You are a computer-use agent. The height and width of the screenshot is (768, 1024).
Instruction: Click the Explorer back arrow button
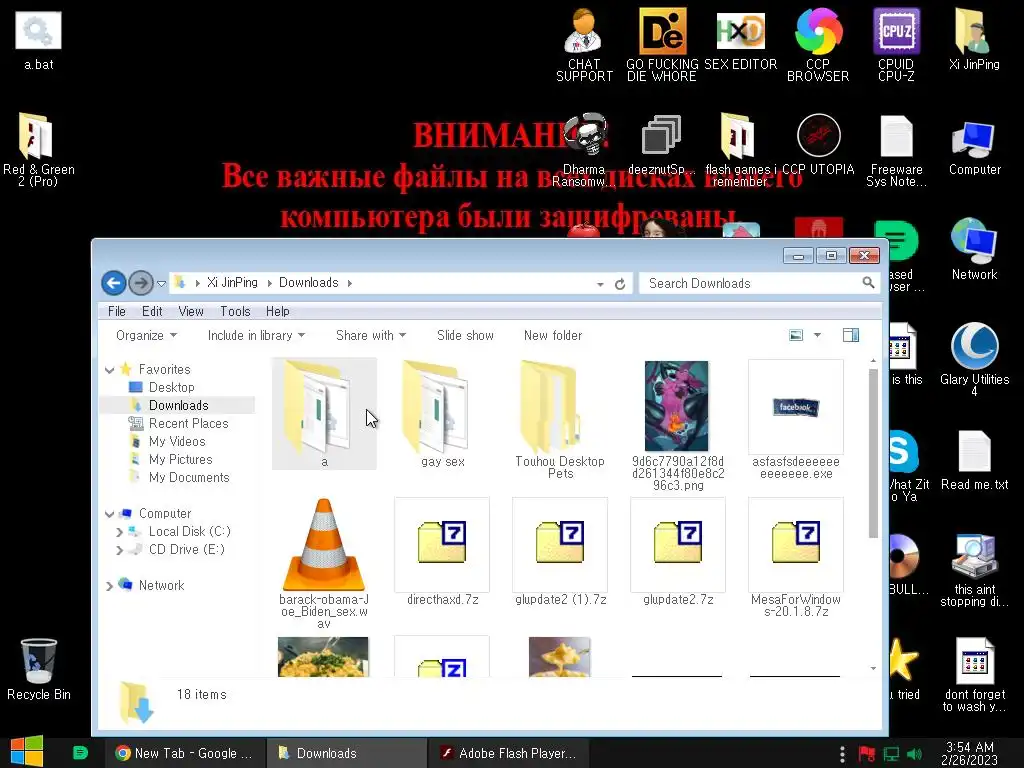(x=114, y=283)
